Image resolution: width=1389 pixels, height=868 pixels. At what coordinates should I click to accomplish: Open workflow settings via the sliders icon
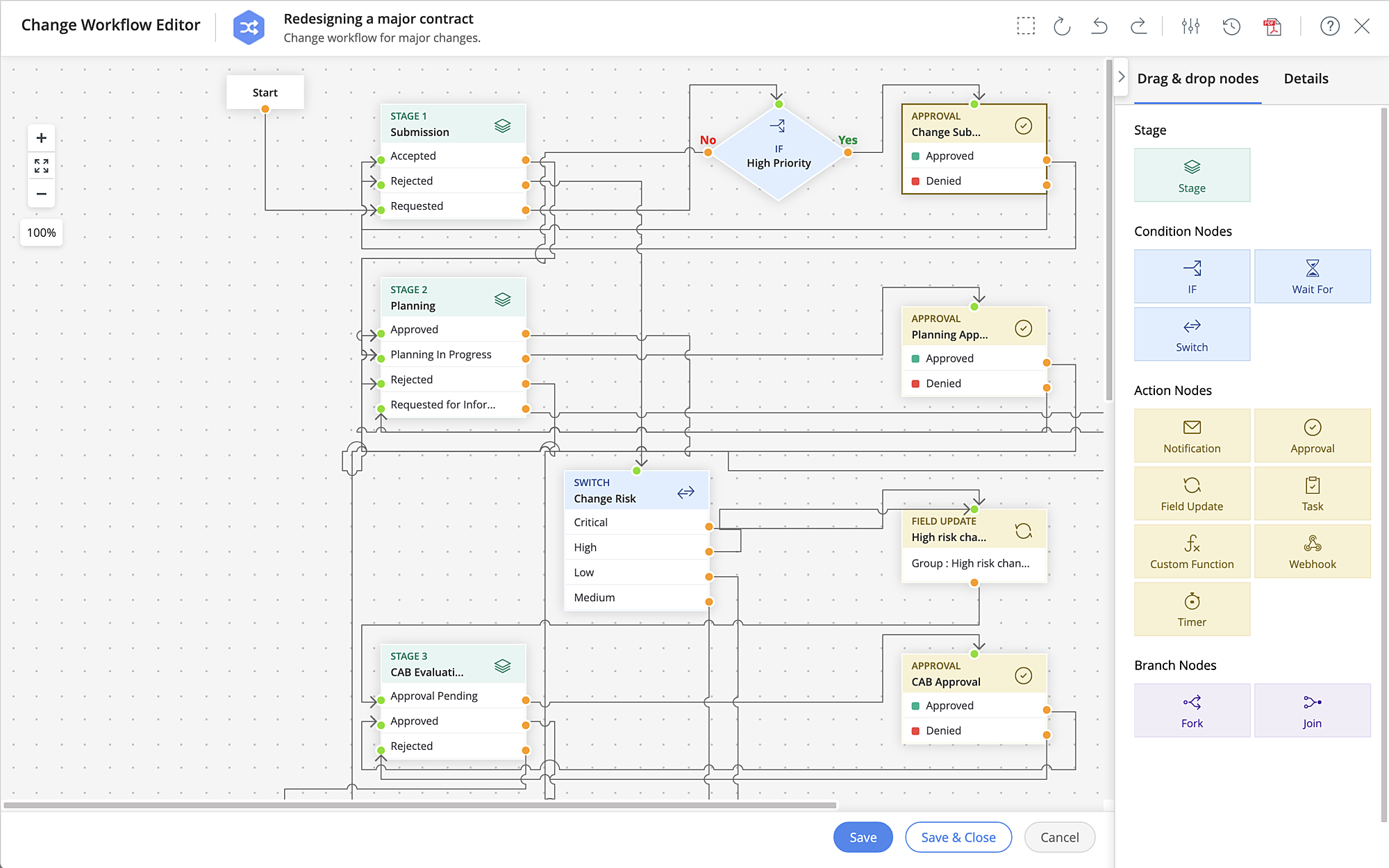1190,26
